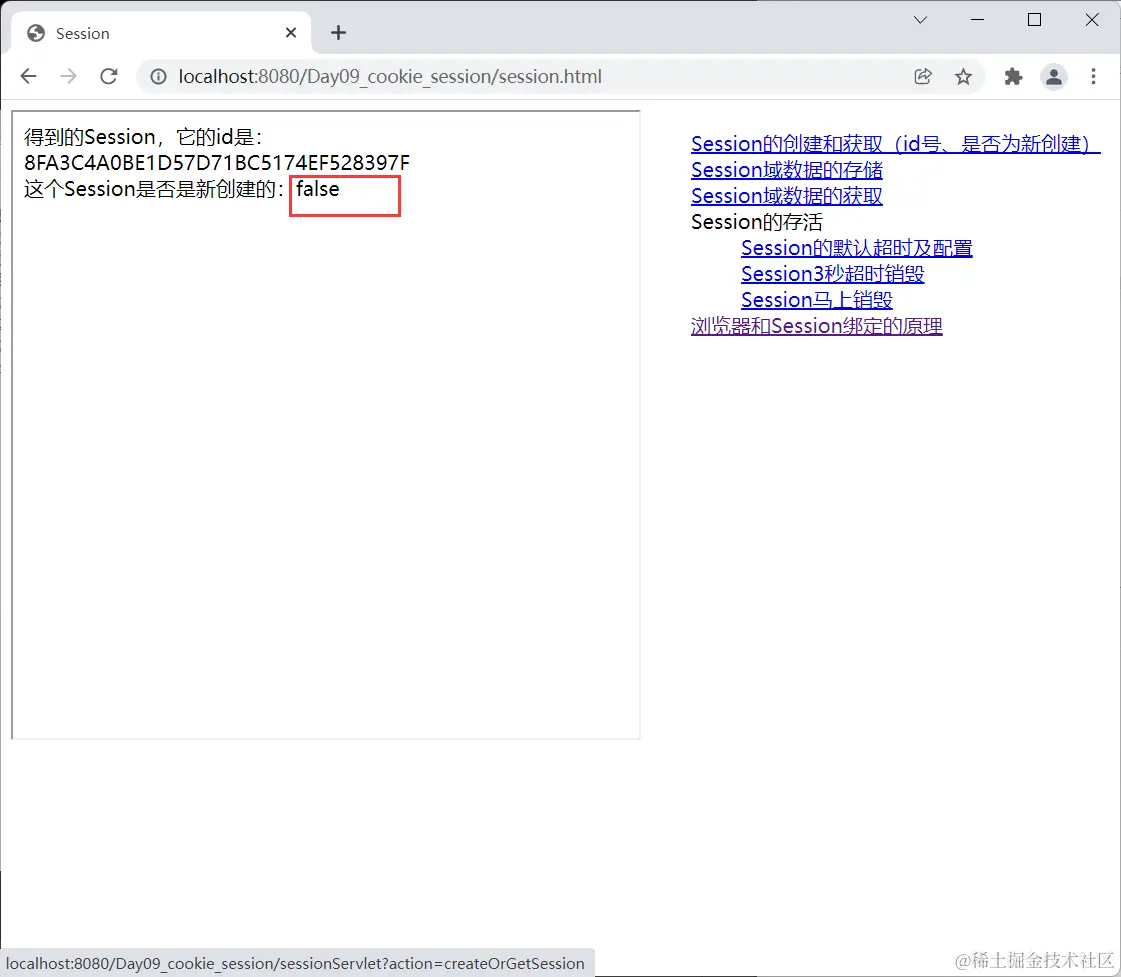The height and width of the screenshot is (977, 1121).
Task: Open Session域数据的存储 link
Action: 786,170
